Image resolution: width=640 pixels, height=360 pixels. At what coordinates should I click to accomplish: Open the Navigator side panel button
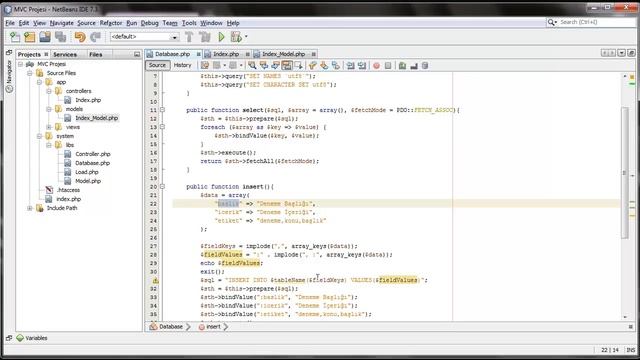pos(9,76)
